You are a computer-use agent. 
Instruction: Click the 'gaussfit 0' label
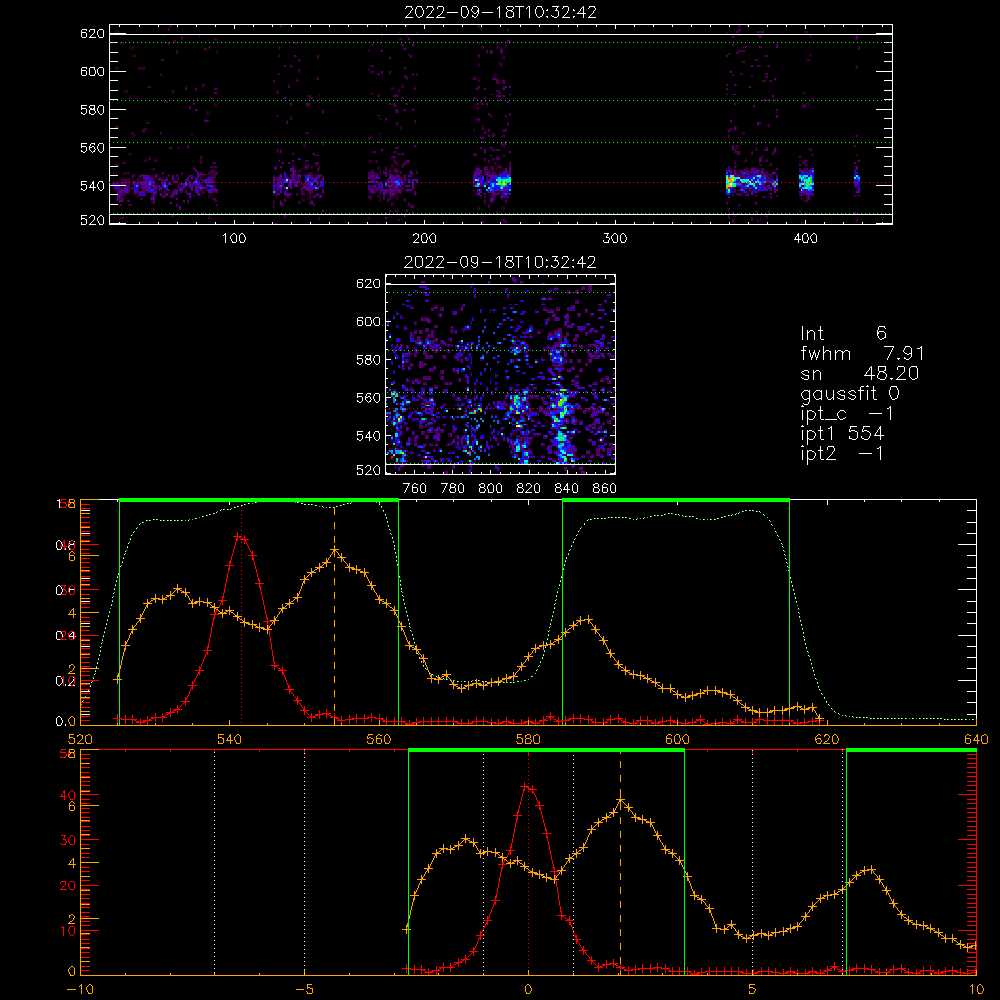[x=850, y=393]
